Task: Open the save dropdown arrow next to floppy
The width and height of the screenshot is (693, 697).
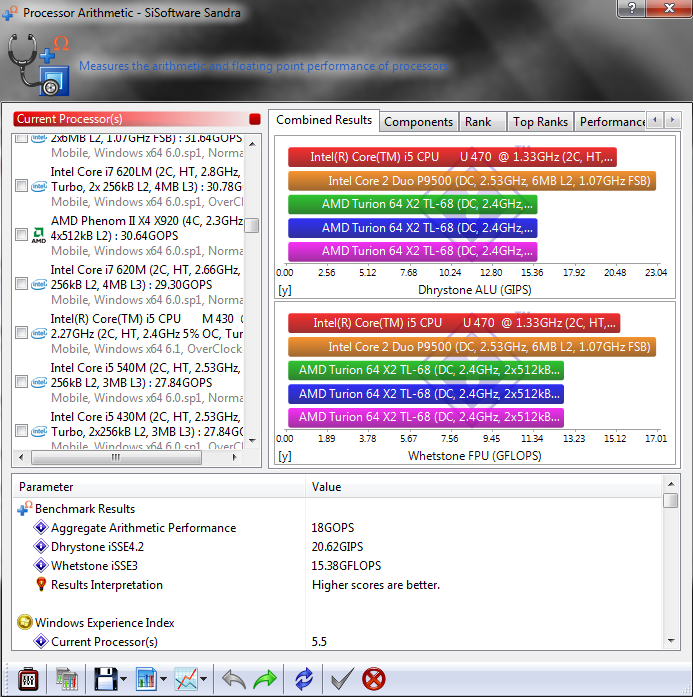Action: pyautogui.click(x=124, y=679)
